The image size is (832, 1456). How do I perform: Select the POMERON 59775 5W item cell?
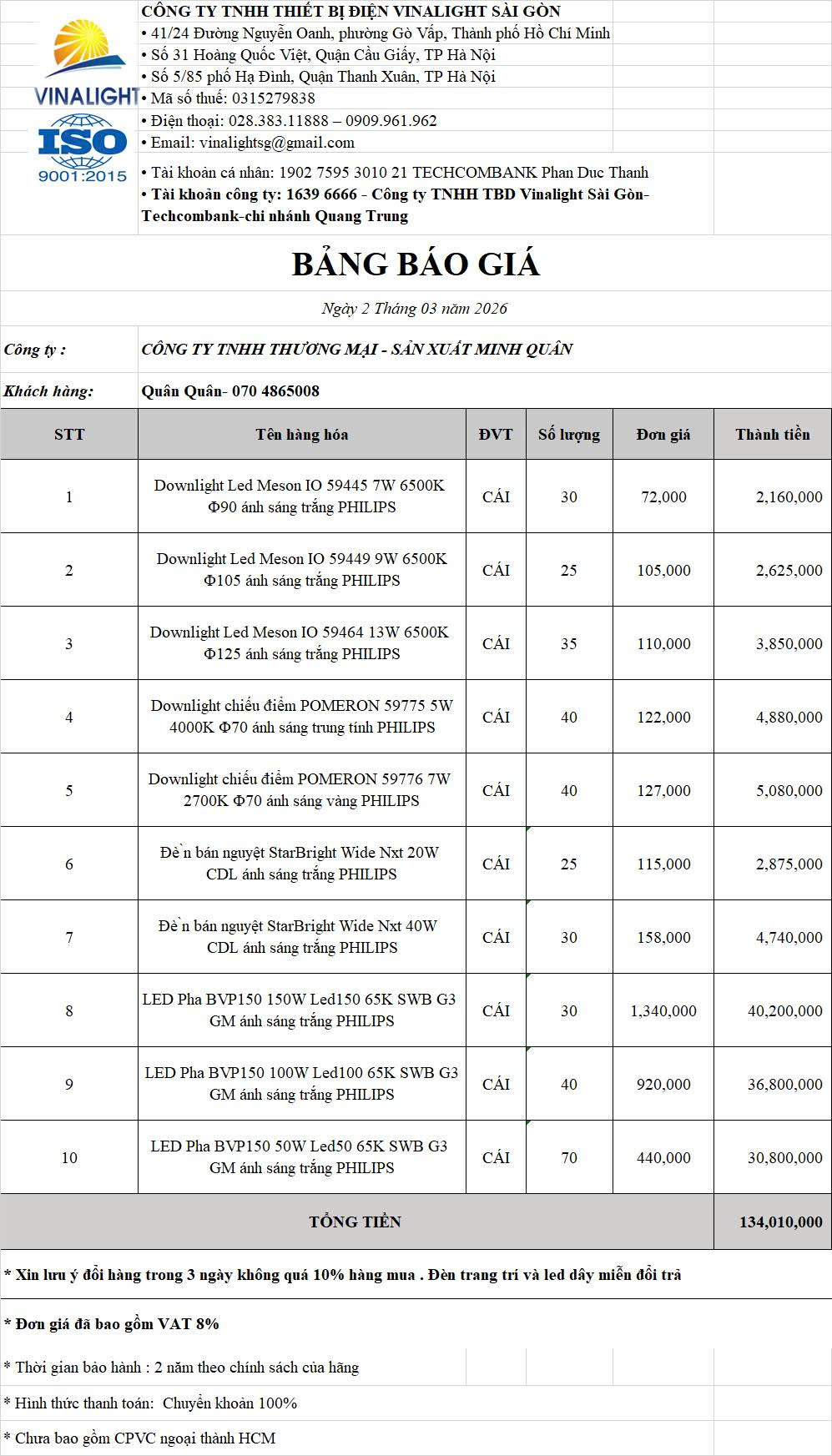pyautogui.click(x=302, y=717)
